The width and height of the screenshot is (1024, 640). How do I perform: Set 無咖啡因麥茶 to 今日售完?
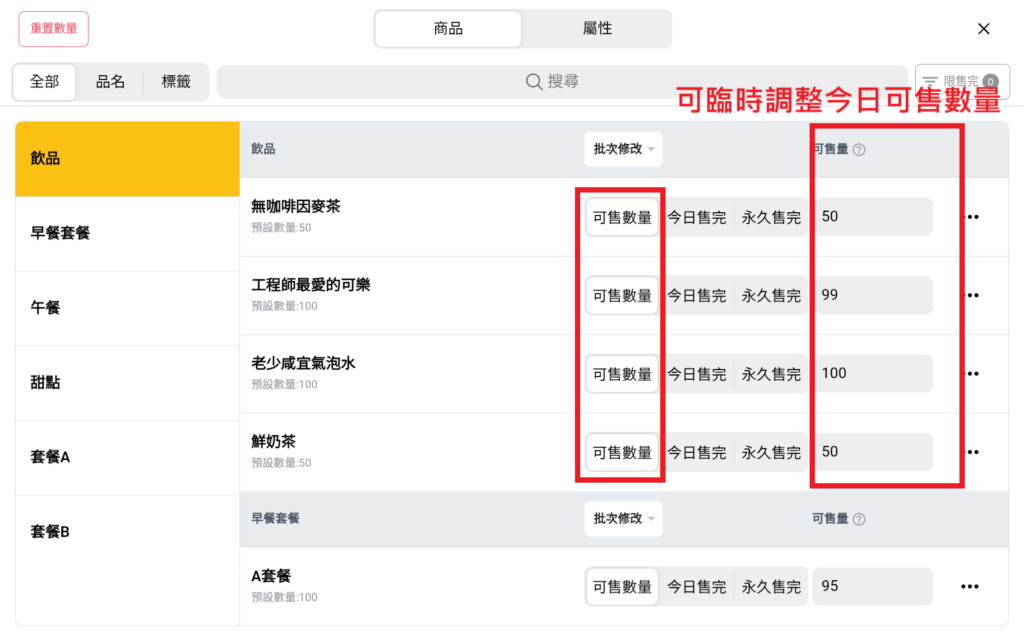pyautogui.click(x=696, y=217)
